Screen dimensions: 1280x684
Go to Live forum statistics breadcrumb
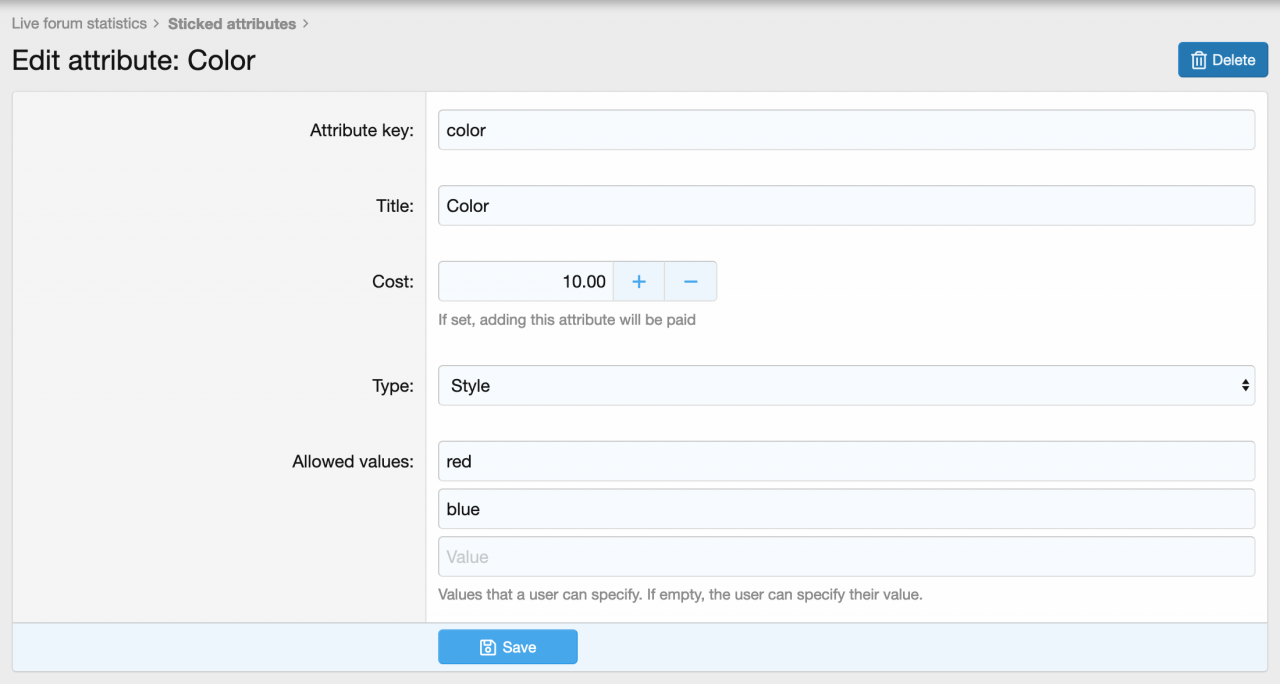[79, 23]
